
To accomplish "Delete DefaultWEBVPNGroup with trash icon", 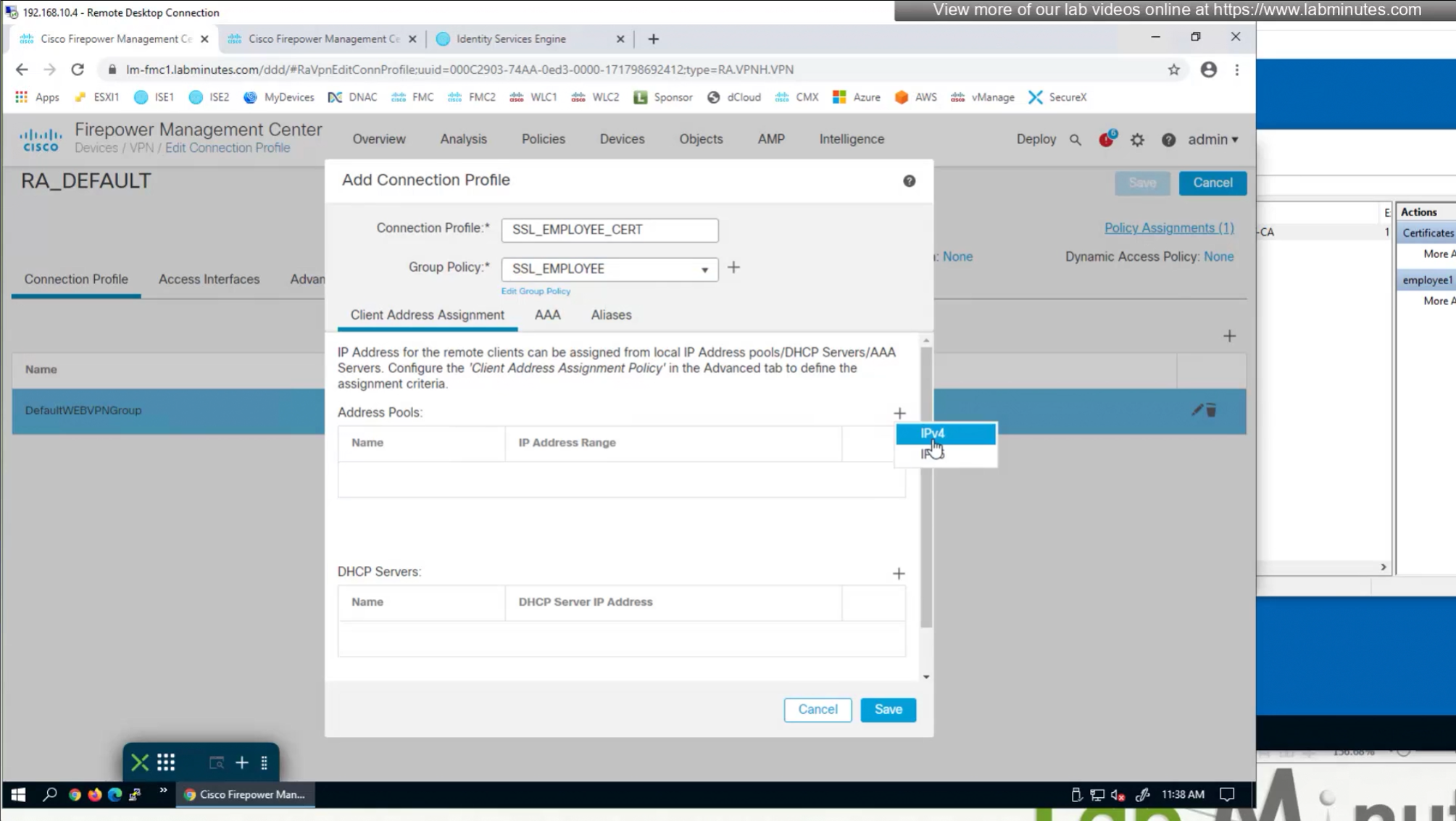I will [1211, 410].
